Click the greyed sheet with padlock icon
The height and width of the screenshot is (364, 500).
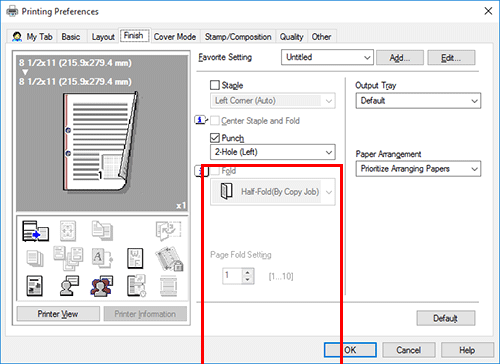[x=169, y=258]
